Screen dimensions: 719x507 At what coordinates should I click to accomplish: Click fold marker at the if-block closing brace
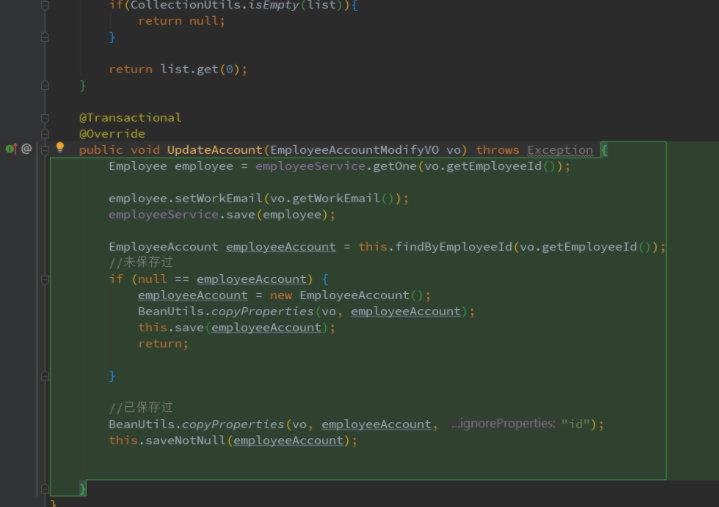tap(45, 376)
